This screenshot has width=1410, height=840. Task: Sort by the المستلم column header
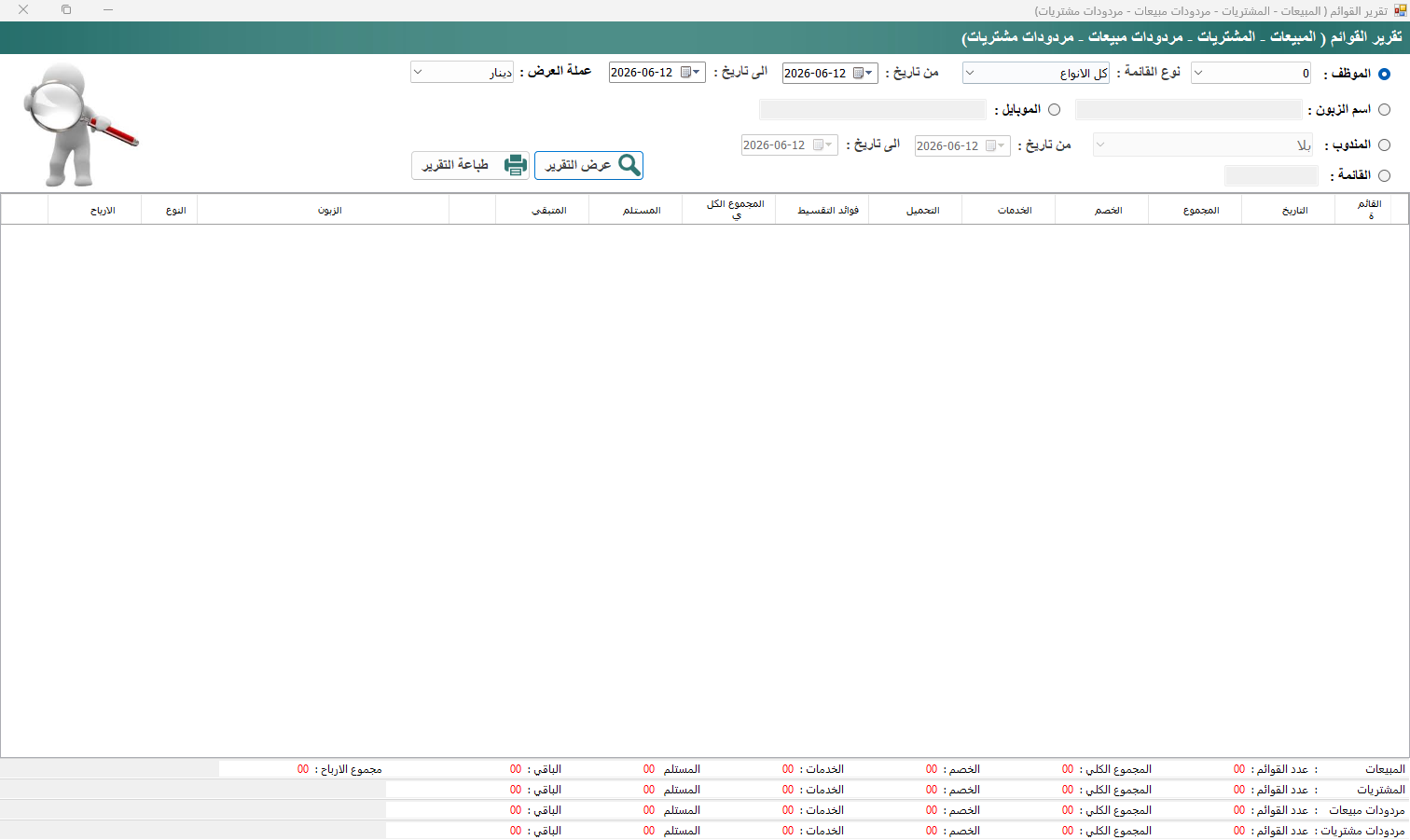(x=636, y=210)
